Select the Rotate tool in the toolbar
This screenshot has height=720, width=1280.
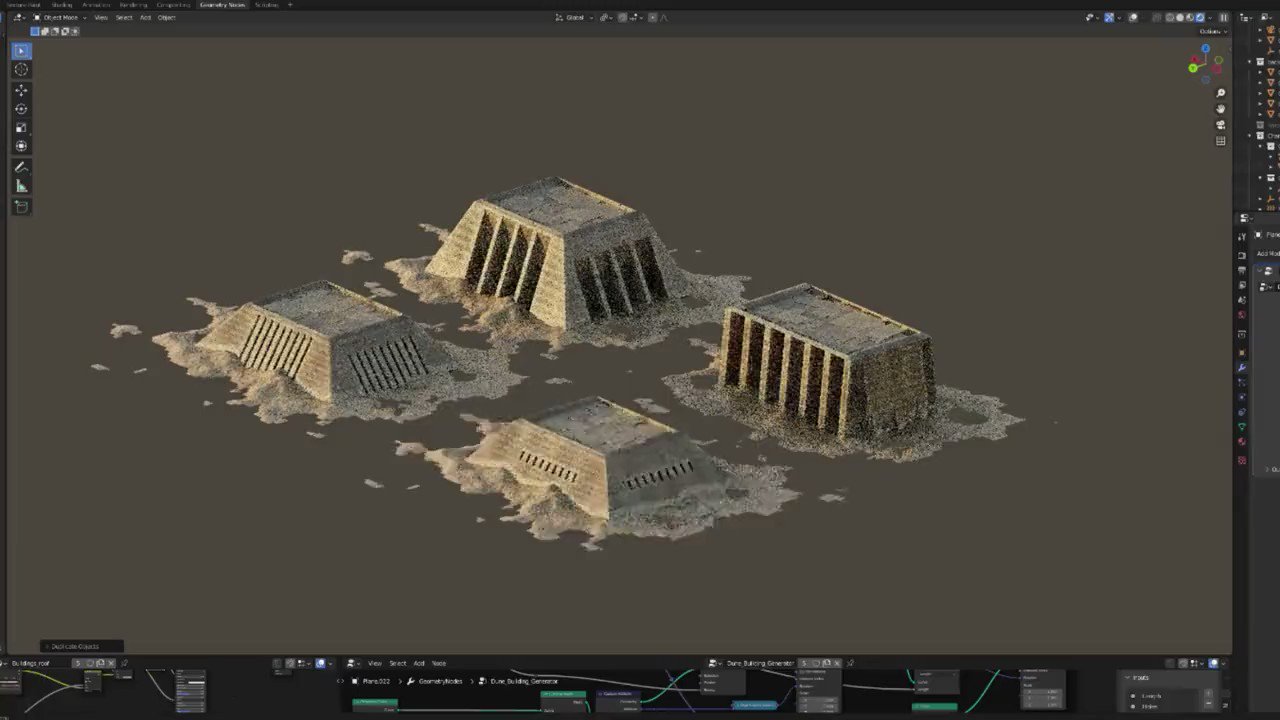[21, 109]
